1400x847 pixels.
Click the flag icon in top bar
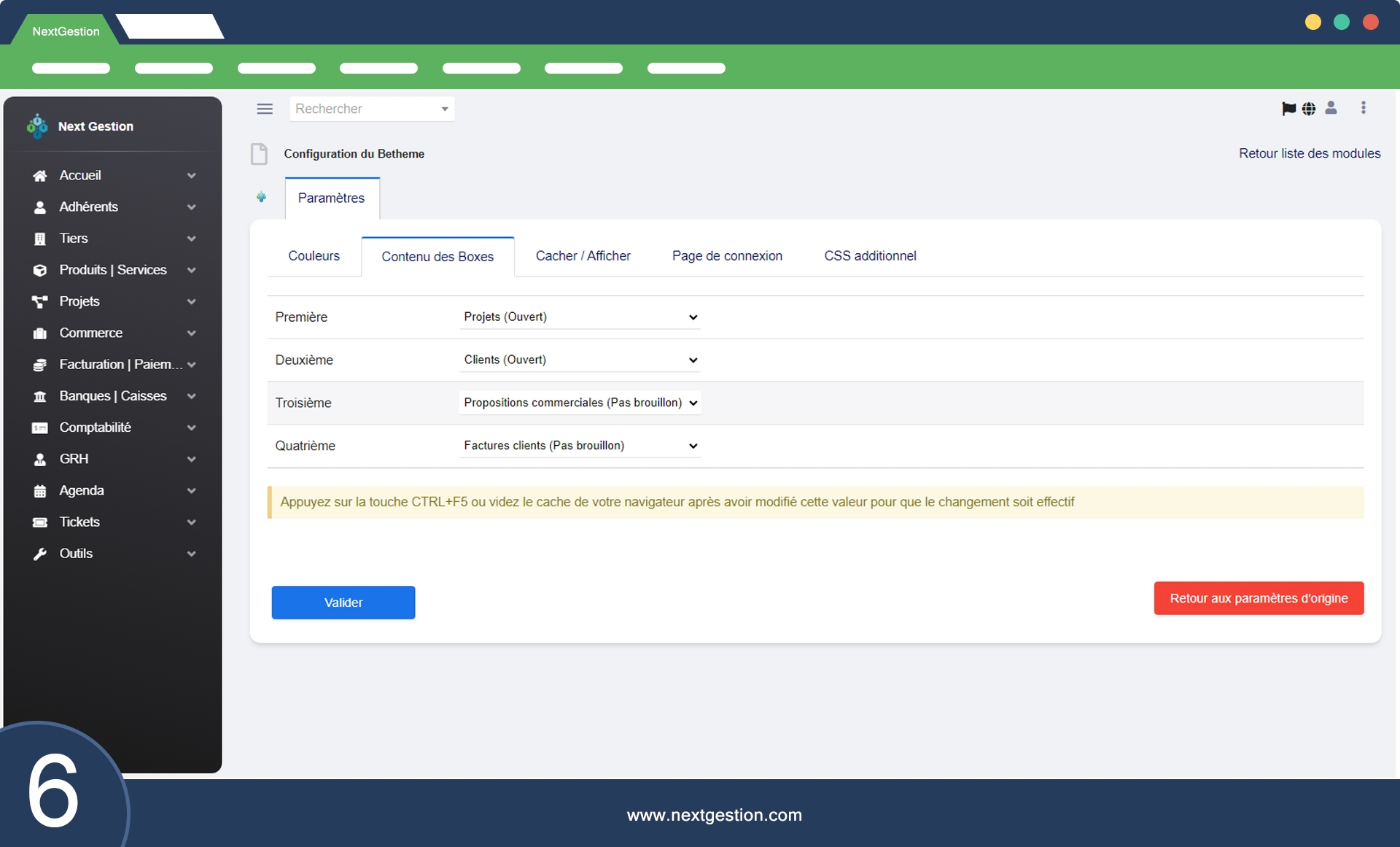[1288, 109]
